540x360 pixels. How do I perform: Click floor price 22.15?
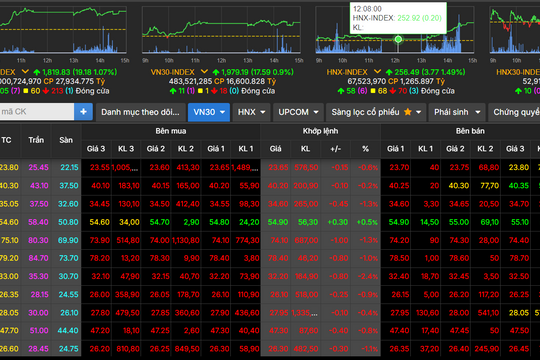tap(69, 167)
